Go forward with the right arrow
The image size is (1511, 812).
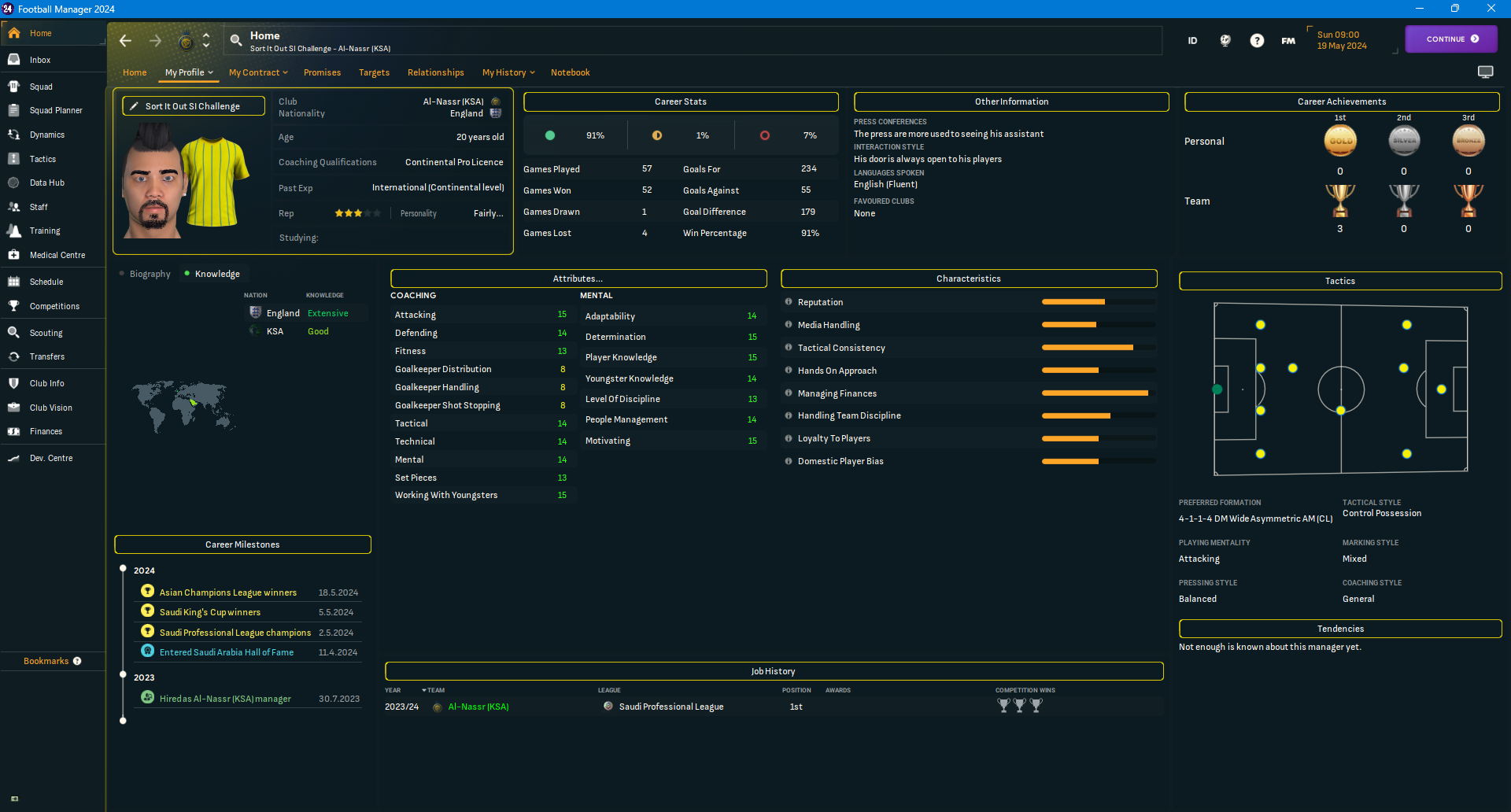tap(155, 41)
